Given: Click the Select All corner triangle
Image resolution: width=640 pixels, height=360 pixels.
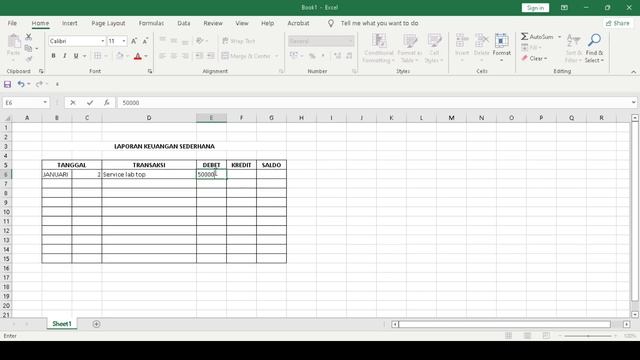Looking at the screenshot, I should (7, 118).
